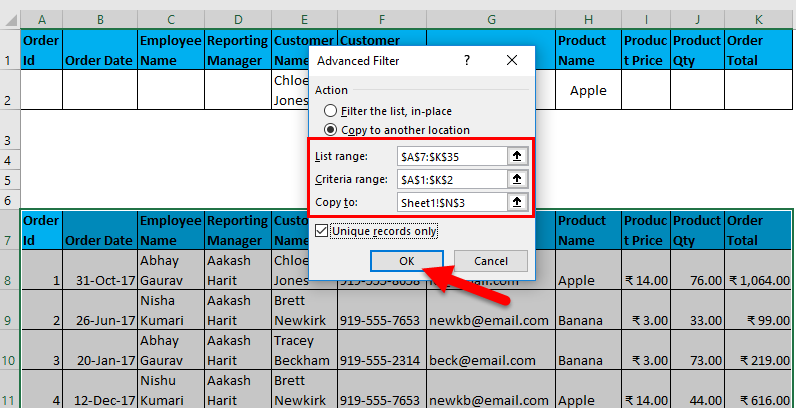
Task: Edit the List range field
Action: point(452,156)
